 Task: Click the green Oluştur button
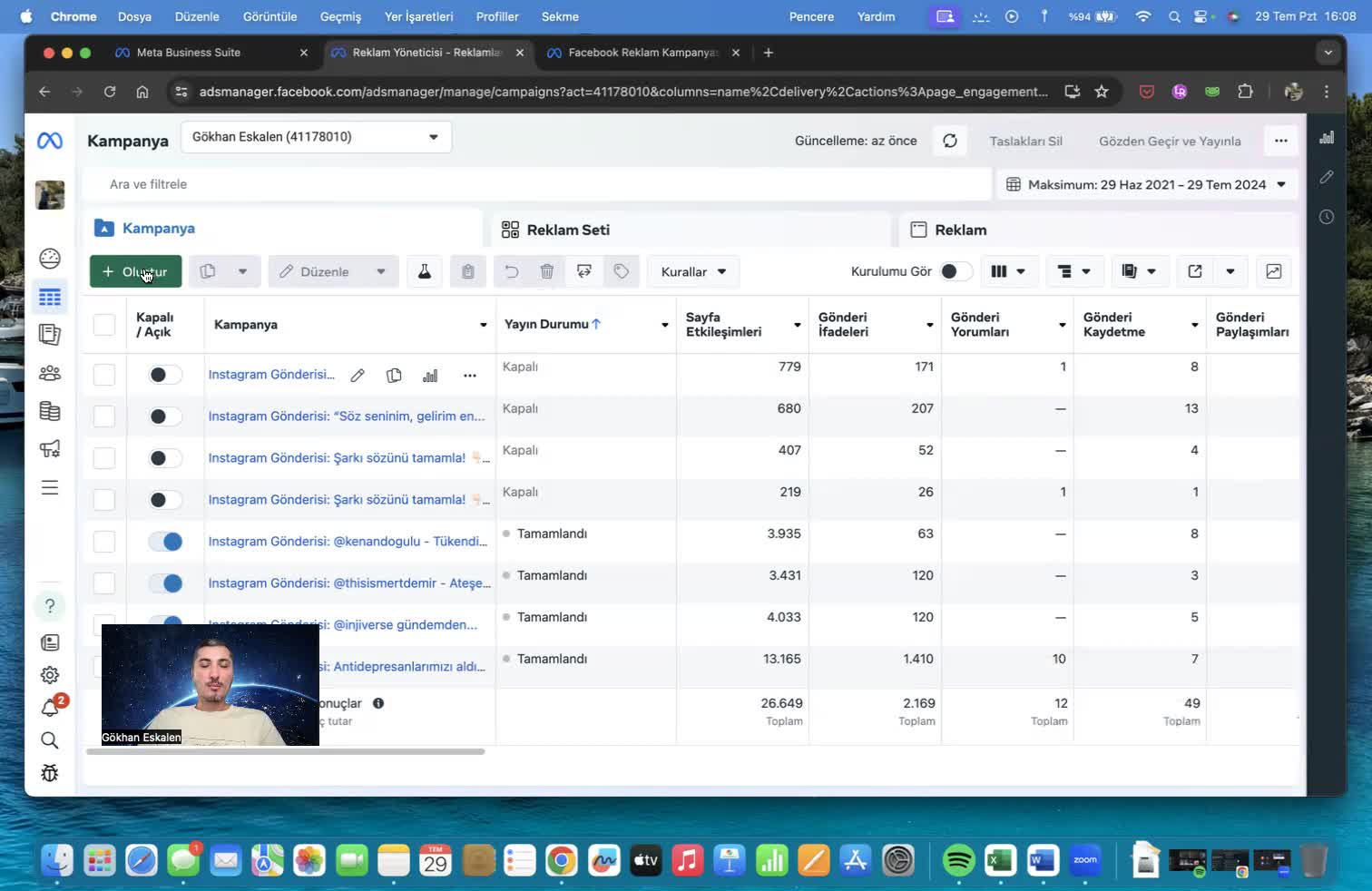pyautogui.click(x=135, y=271)
